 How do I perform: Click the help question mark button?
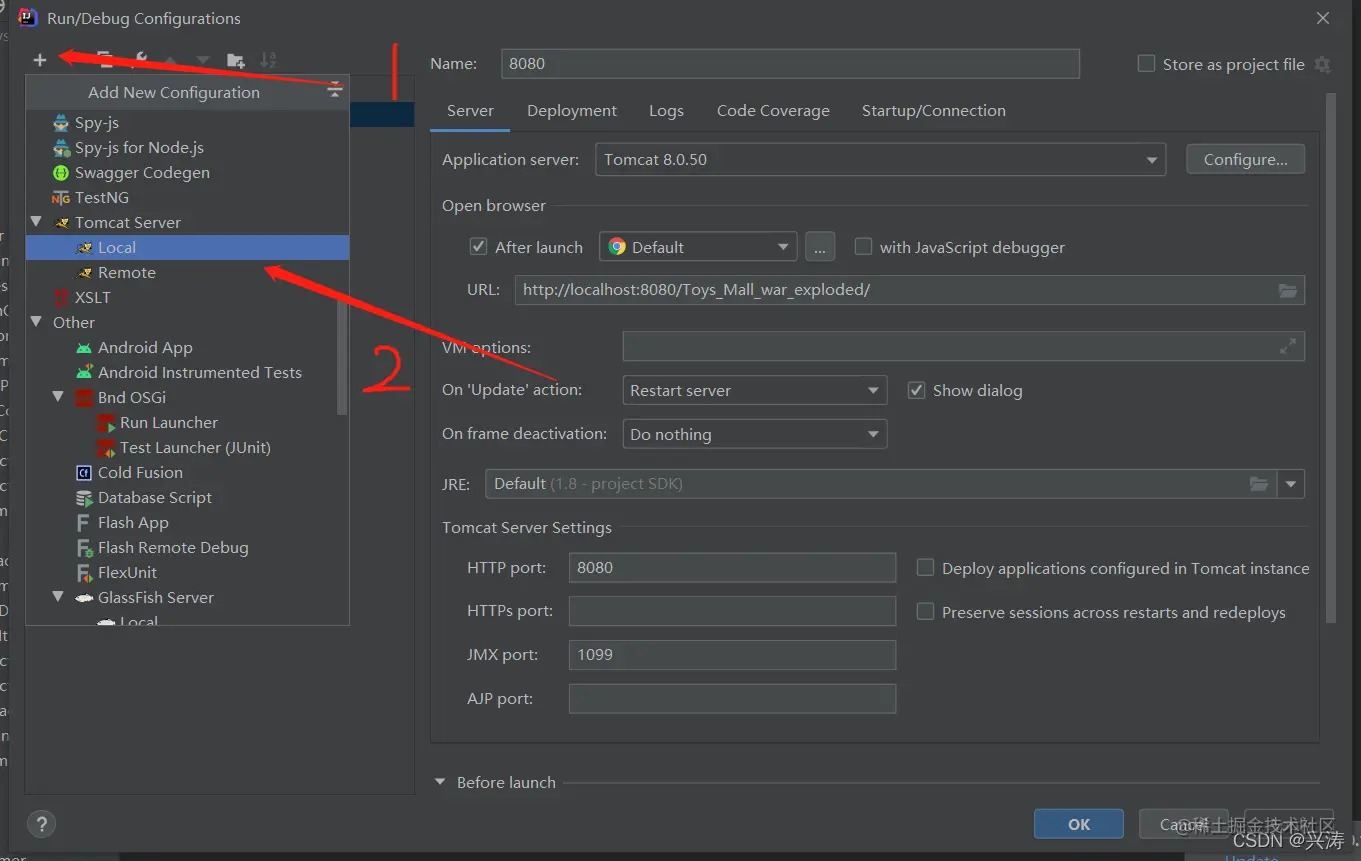click(x=41, y=825)
